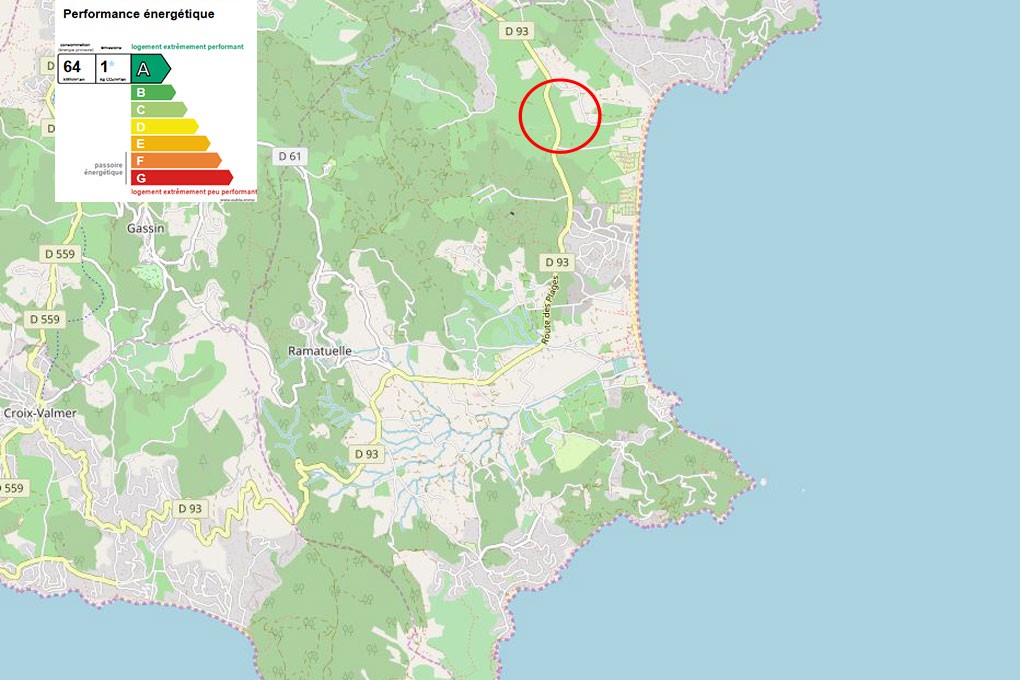This screenshot has height=680, width=1020.
Task: Click the Gassin village label
Action: [146, 228]
